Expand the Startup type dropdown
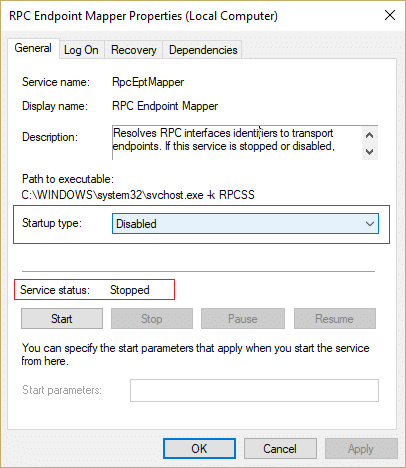This screenshot has width=406, height=468. [x=245, y=224]
